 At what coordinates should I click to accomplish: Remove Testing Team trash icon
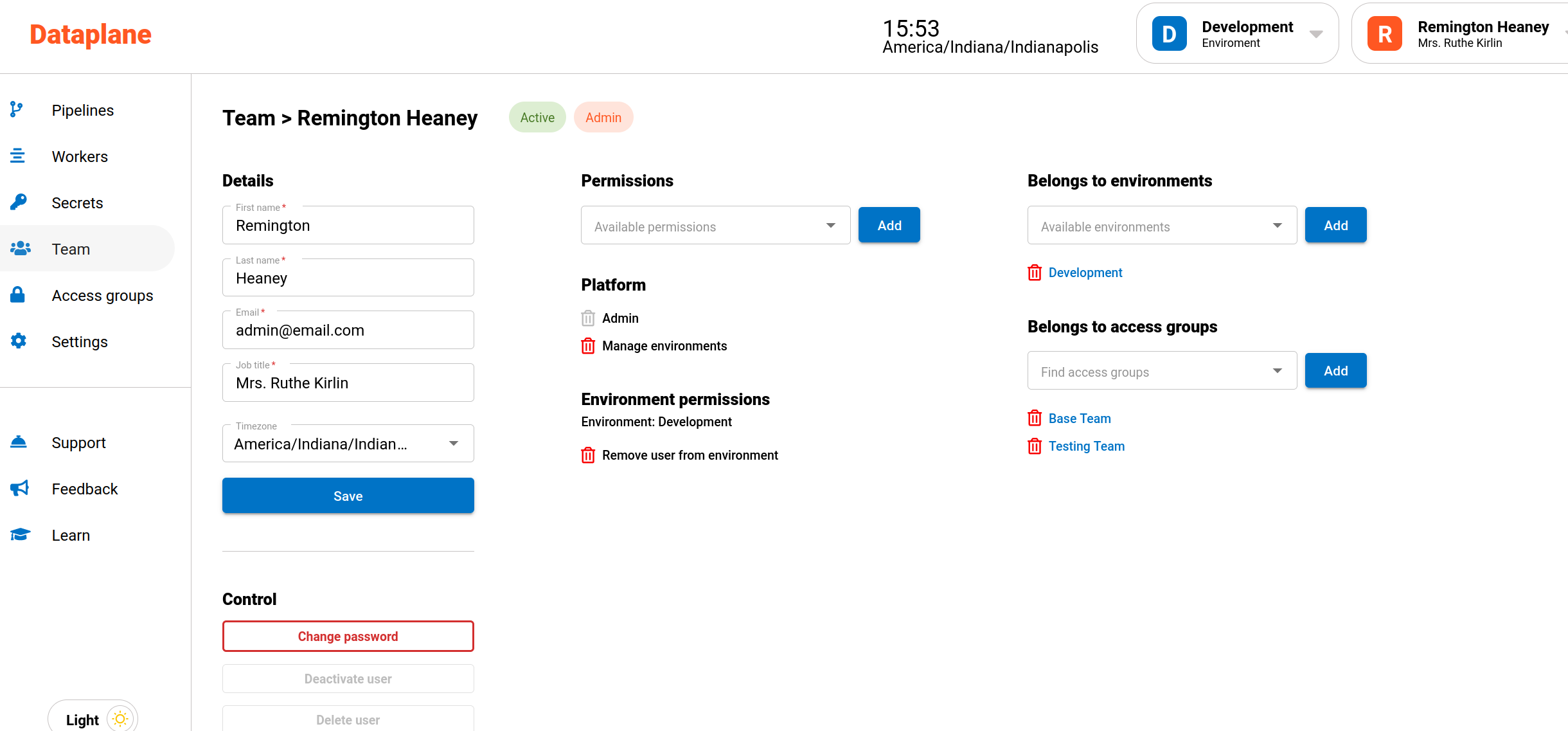click(x=1035, y=446)
